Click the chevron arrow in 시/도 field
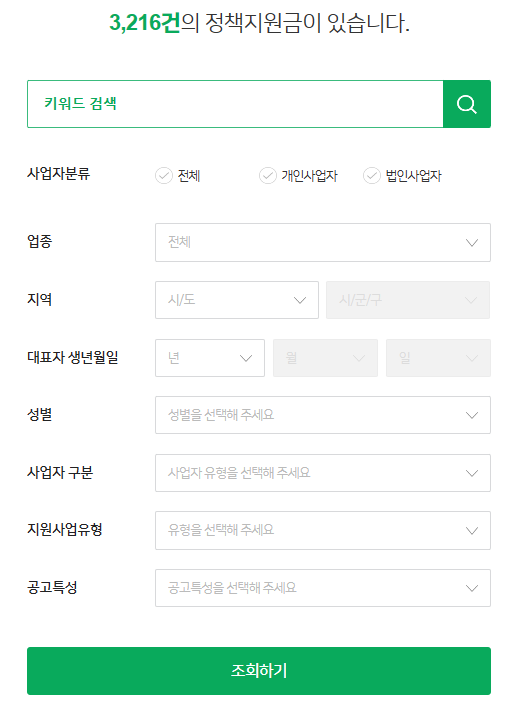Viewport: 530px width, 703px height. (x=300, y=300)
